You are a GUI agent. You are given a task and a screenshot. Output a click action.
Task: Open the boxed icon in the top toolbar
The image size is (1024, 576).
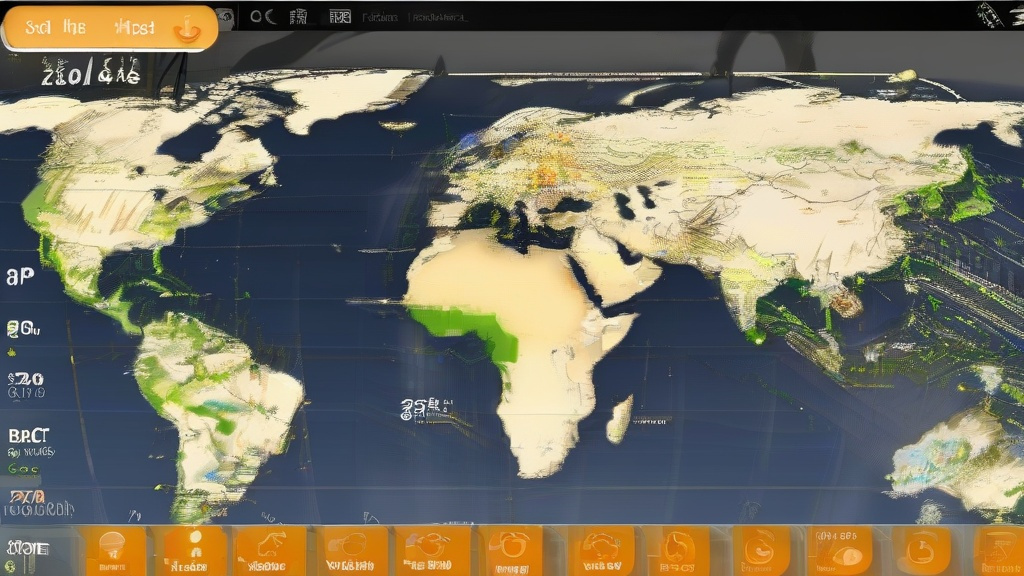[x=340, y=16]
